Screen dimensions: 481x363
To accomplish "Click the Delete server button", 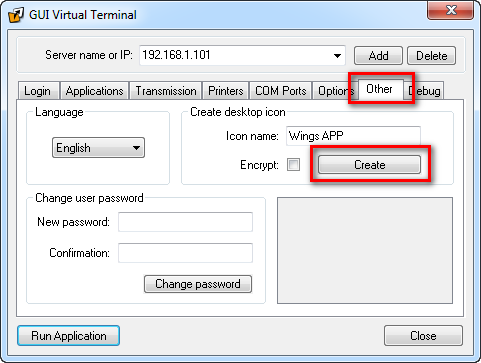I will click(431, 56).
